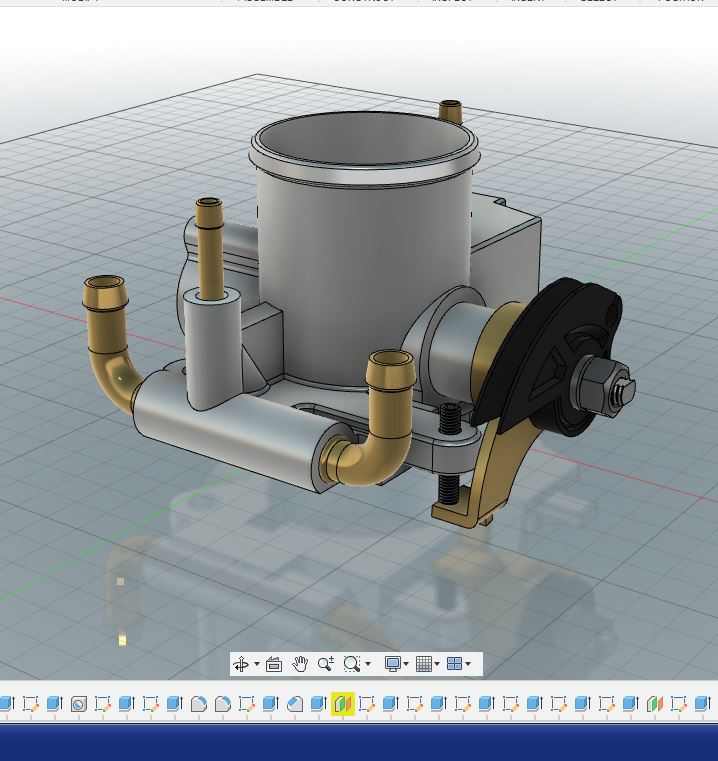
Task: Click the Grid and Snaps icon
Action: (424, 663)
